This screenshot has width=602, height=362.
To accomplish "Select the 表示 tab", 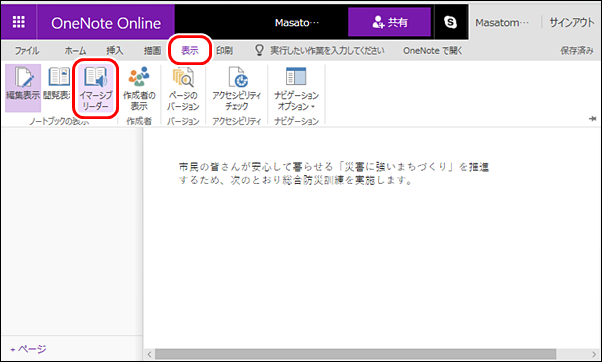I will click(x=190, y=51).
